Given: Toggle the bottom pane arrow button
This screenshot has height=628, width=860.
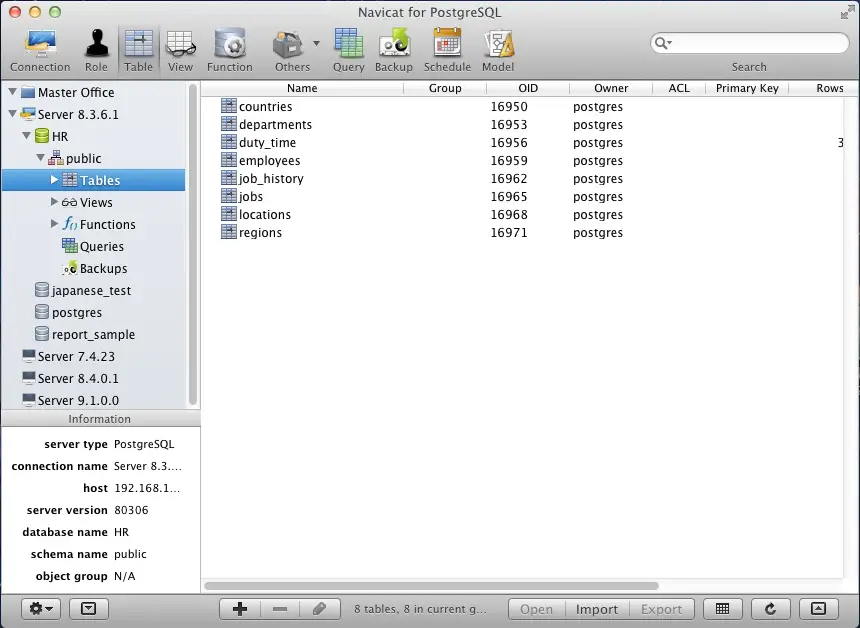Looking at the screenshot, I should 818,609.
